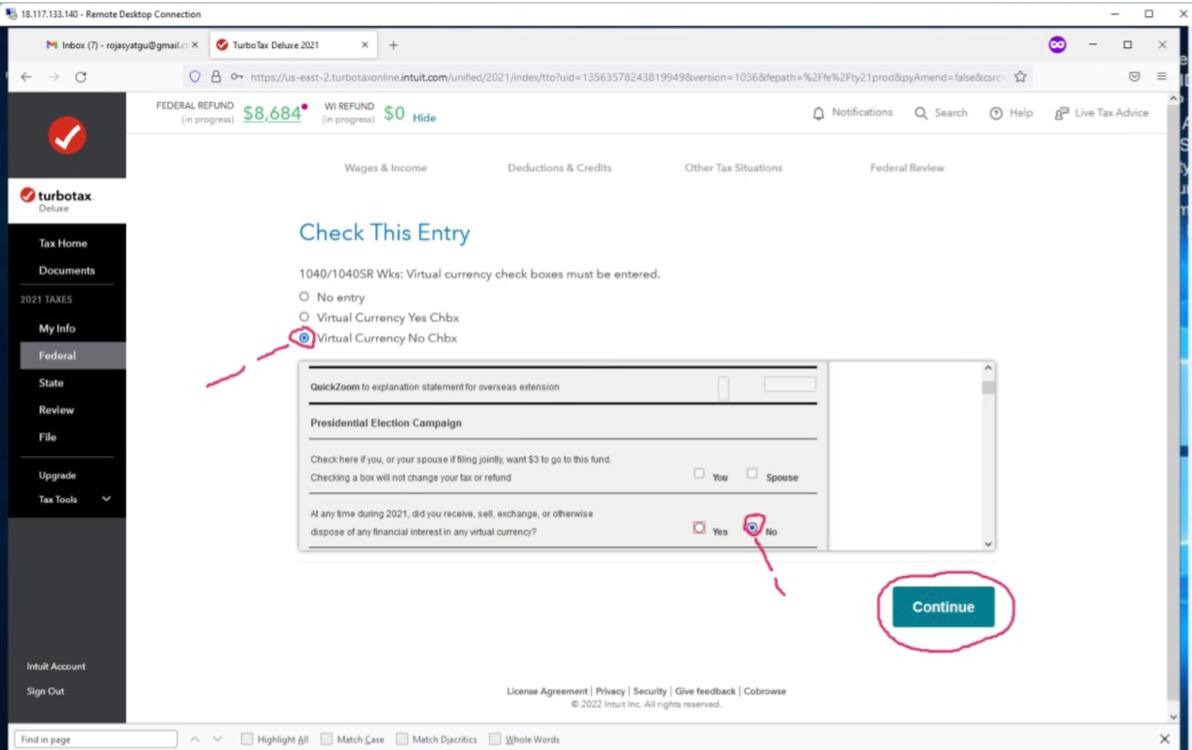
Task: Click Upgrade in sidebar
Action: 57,476
